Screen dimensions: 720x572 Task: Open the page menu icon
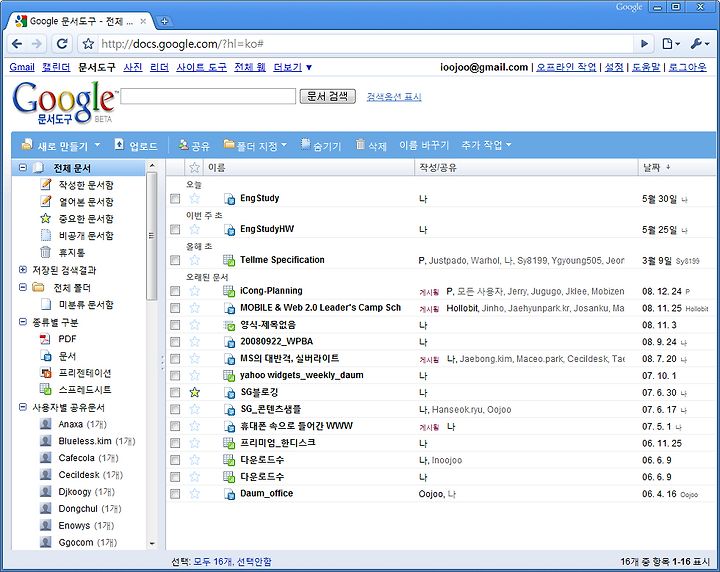pos(671,44)
